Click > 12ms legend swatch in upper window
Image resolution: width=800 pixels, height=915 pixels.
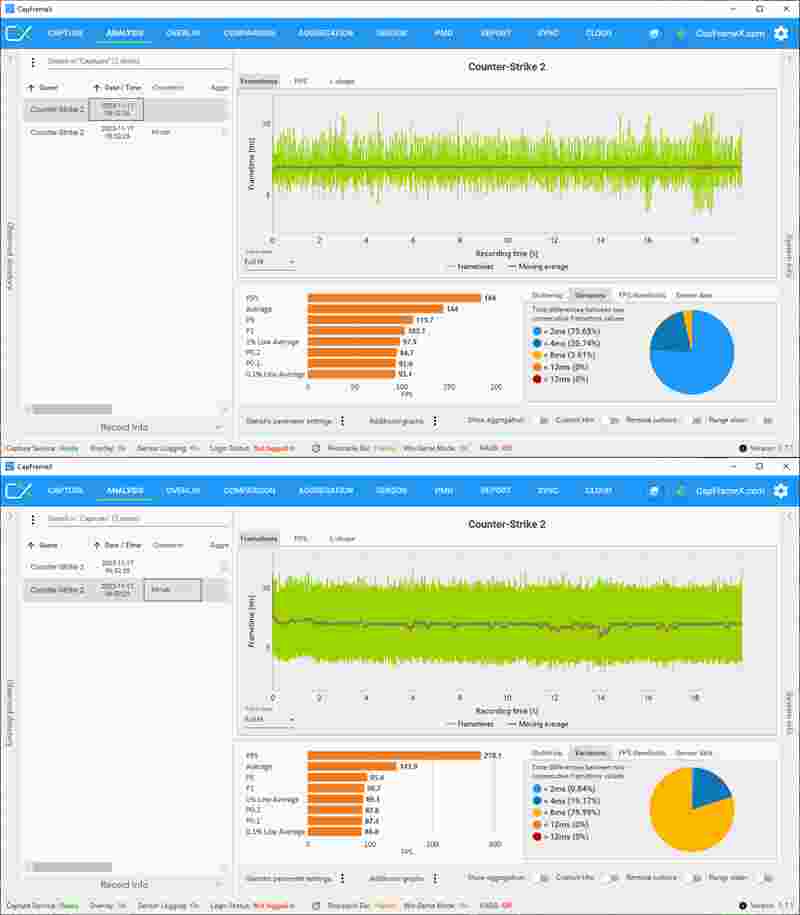(537, 379)
